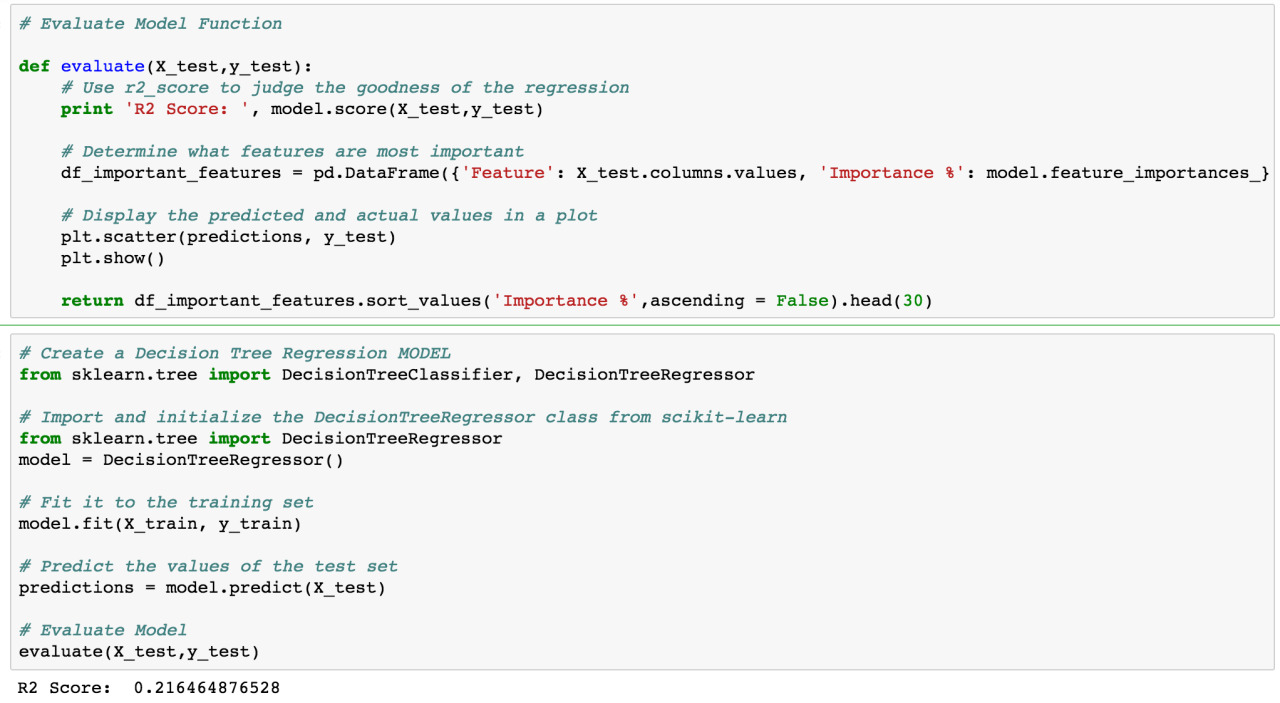Click the import line with DecisionTreeClassifier
Viewport: 1280px width, 703px height.
pos(387,375)
